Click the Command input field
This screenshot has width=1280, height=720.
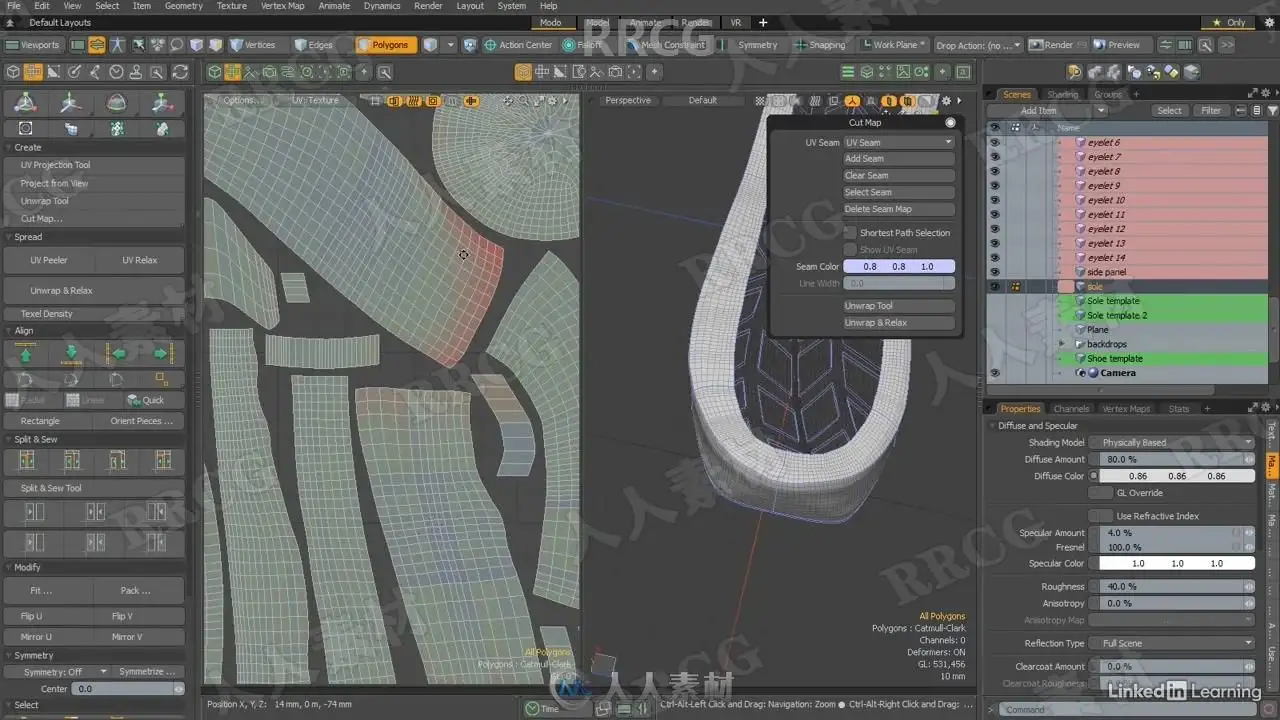click(1126, 710)
